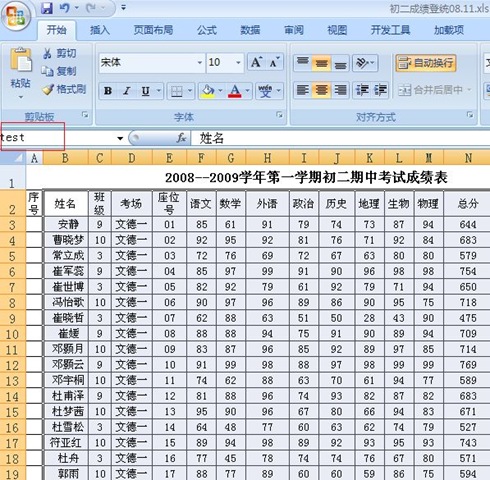Redo the last undone action
This screenshot has height=480, width=490.
tap(91, 8)
